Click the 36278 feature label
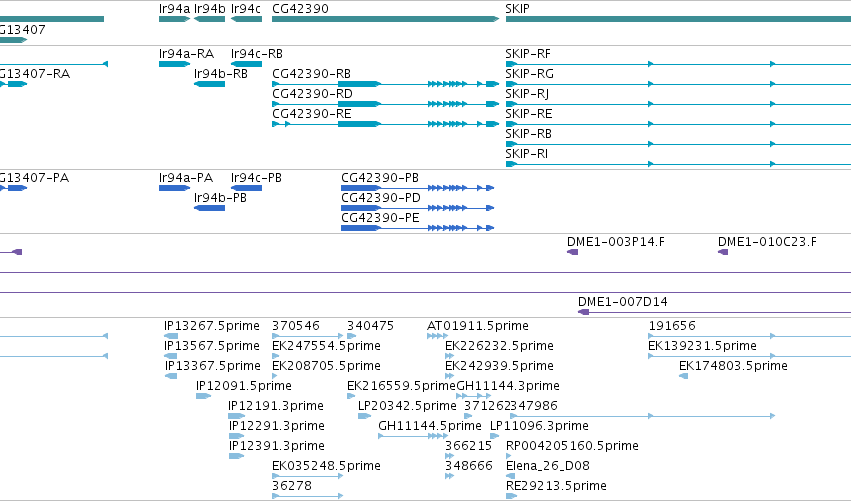The image size is (851, 501). point(292,486)
